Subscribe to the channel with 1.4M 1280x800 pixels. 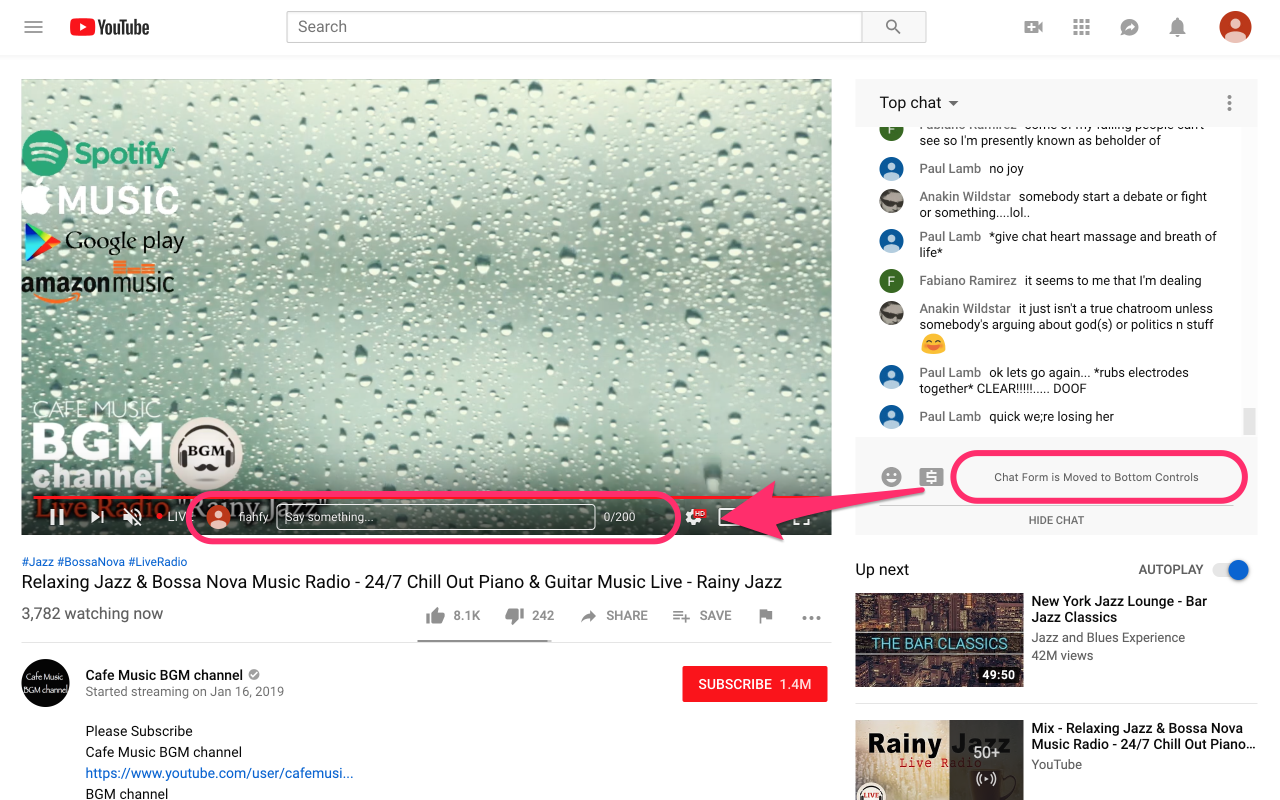point(755,684)
